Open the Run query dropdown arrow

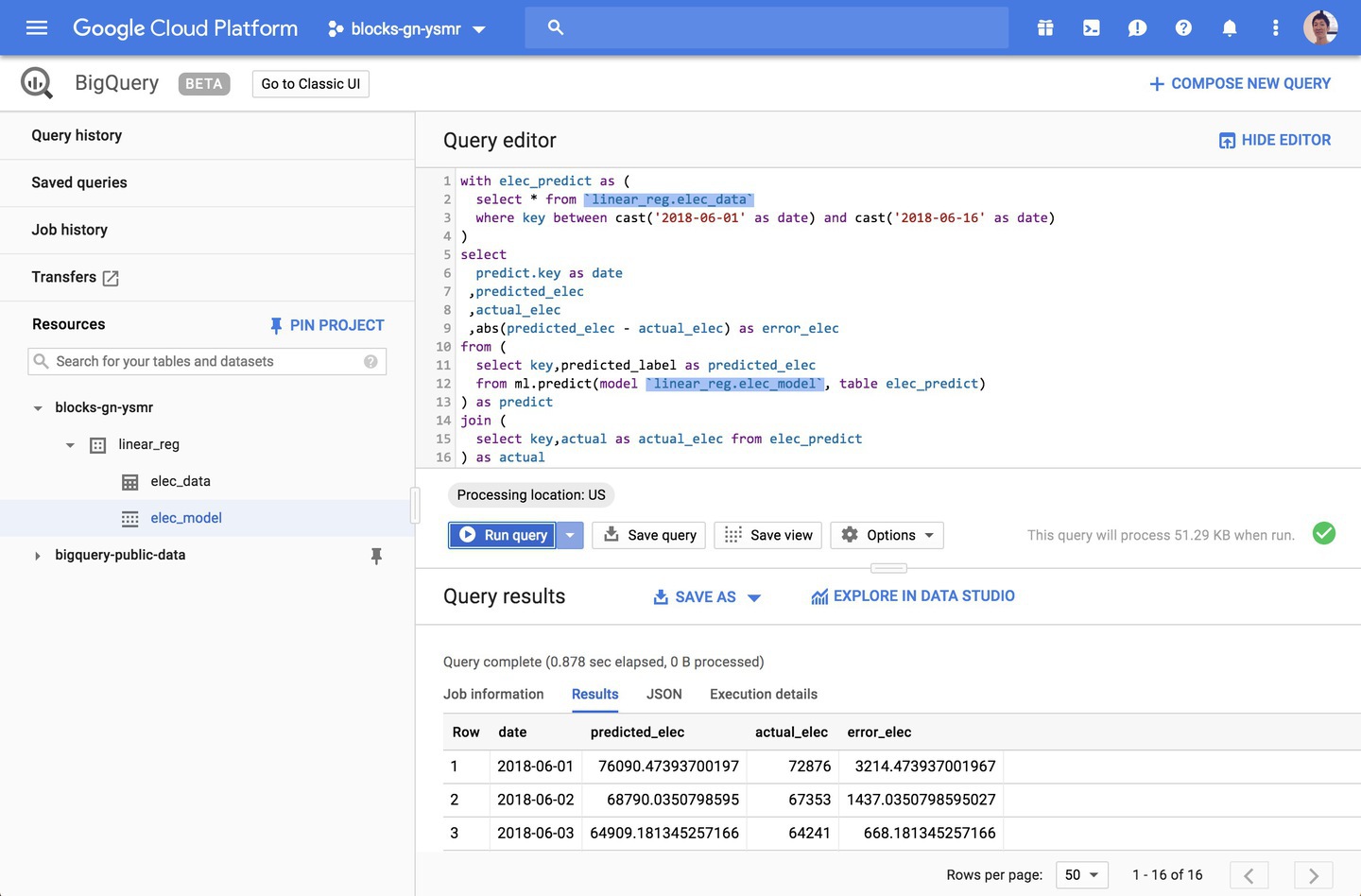coord(570,535)
